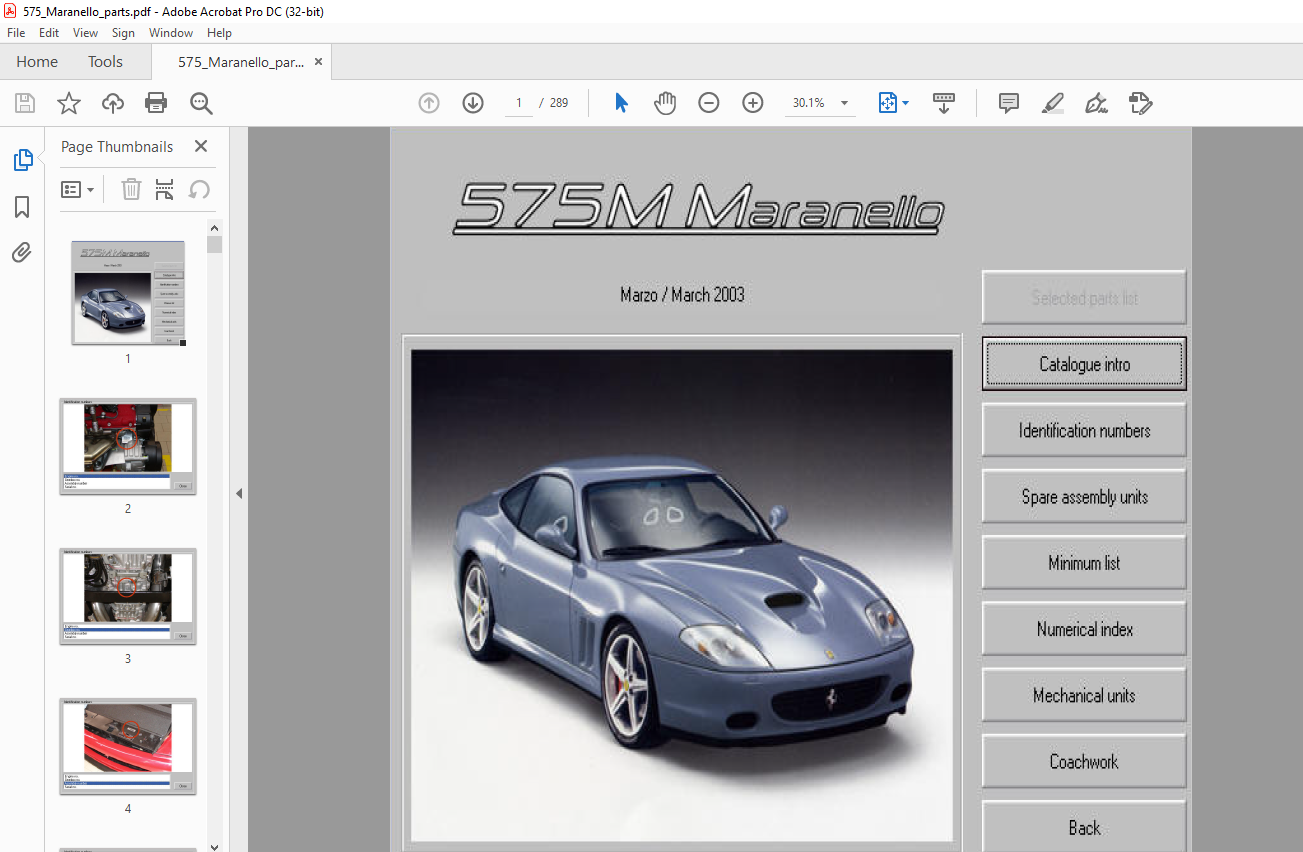
Task: Click the Catalogue intro button
Action: click(1084, 364)
